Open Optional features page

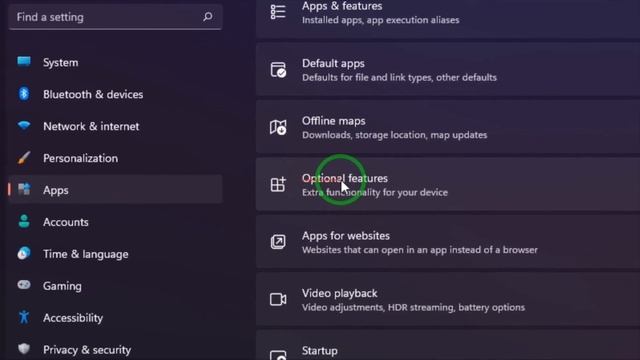click(x=448, y=184)
